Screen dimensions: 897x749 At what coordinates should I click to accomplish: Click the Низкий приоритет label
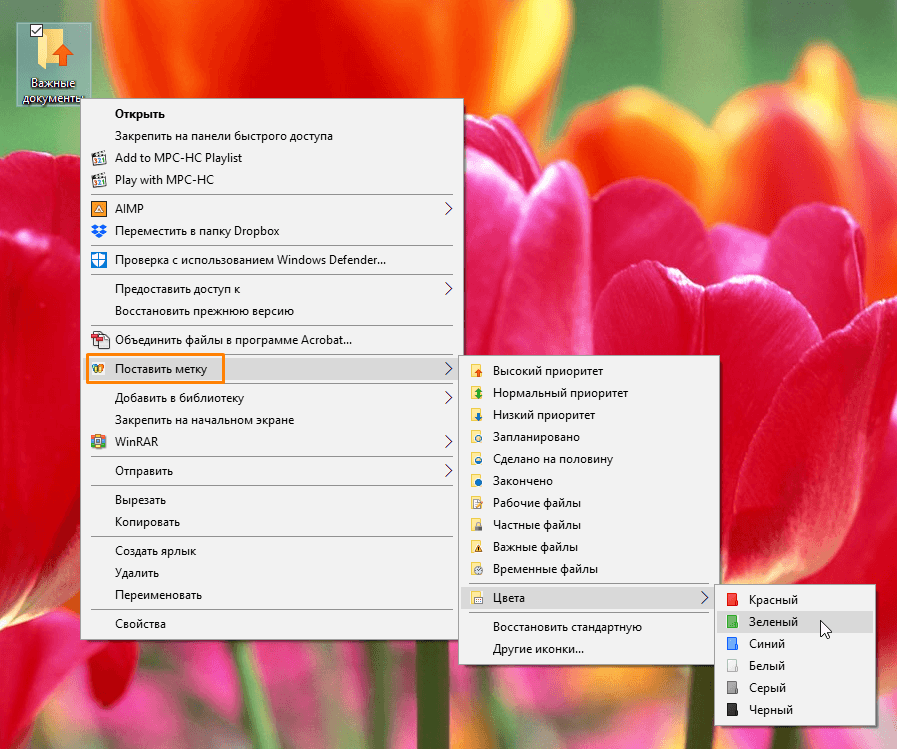(543, 415)
